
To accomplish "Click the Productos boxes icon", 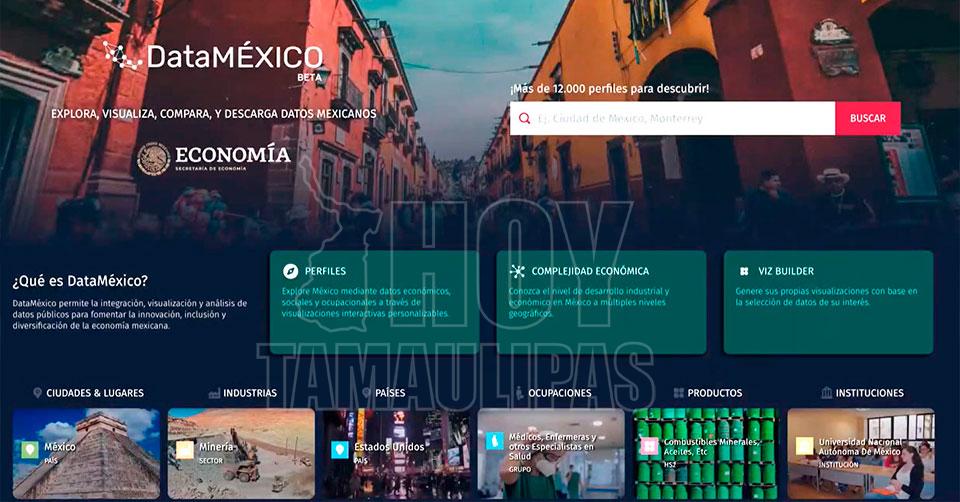I will click(679, 393).
